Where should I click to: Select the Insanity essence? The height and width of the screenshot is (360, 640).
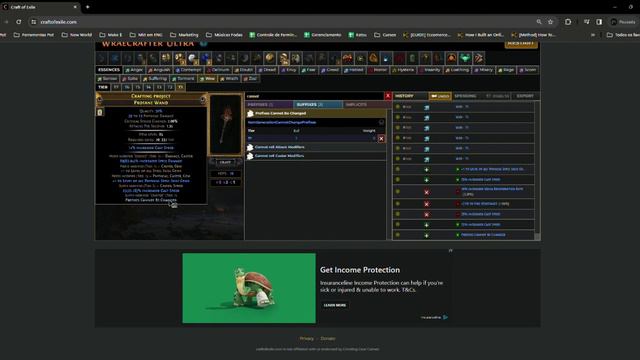pos(430,70)
